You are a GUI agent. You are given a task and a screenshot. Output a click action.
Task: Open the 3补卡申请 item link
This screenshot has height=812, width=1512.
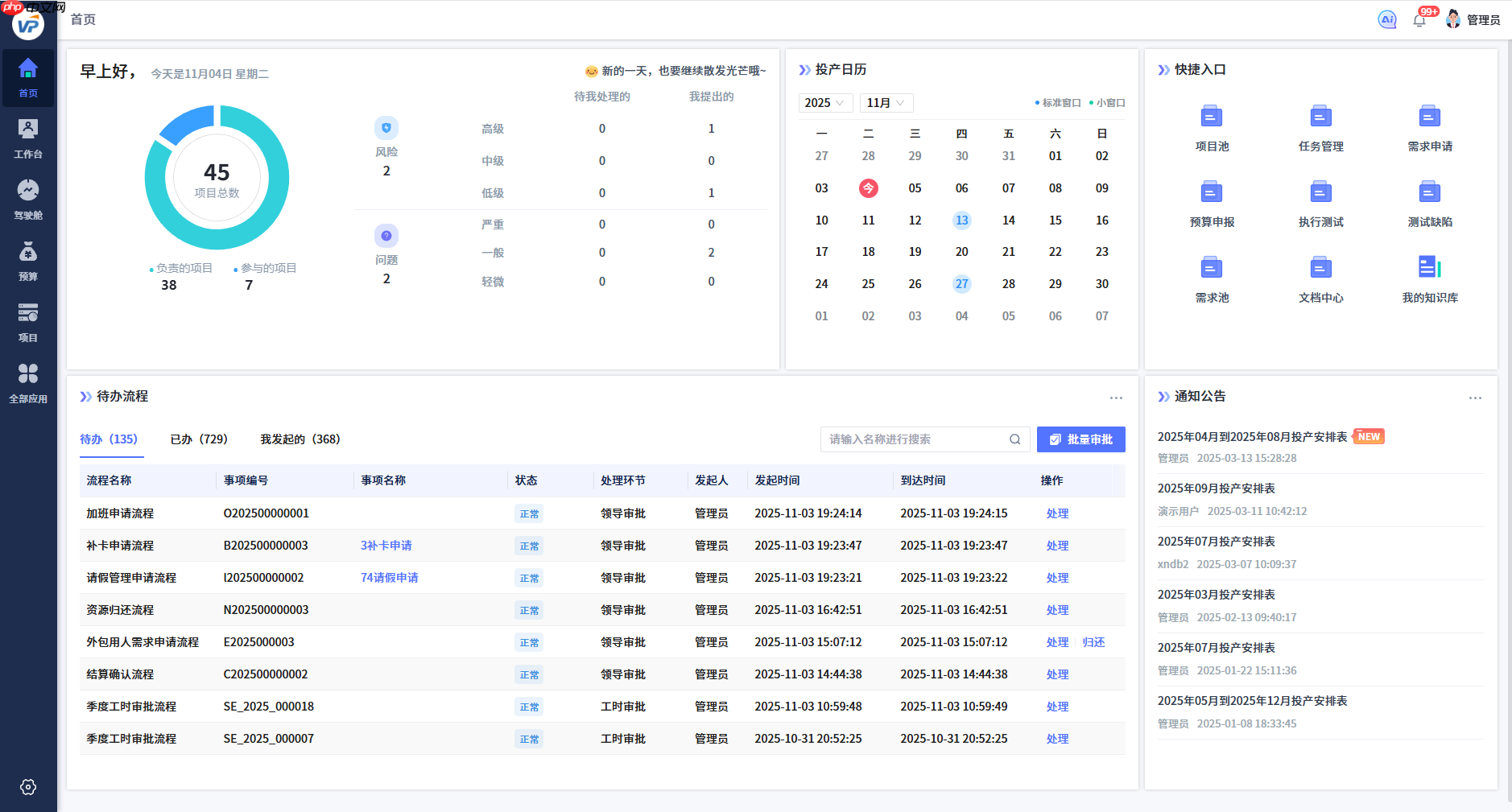pos(386,545)
